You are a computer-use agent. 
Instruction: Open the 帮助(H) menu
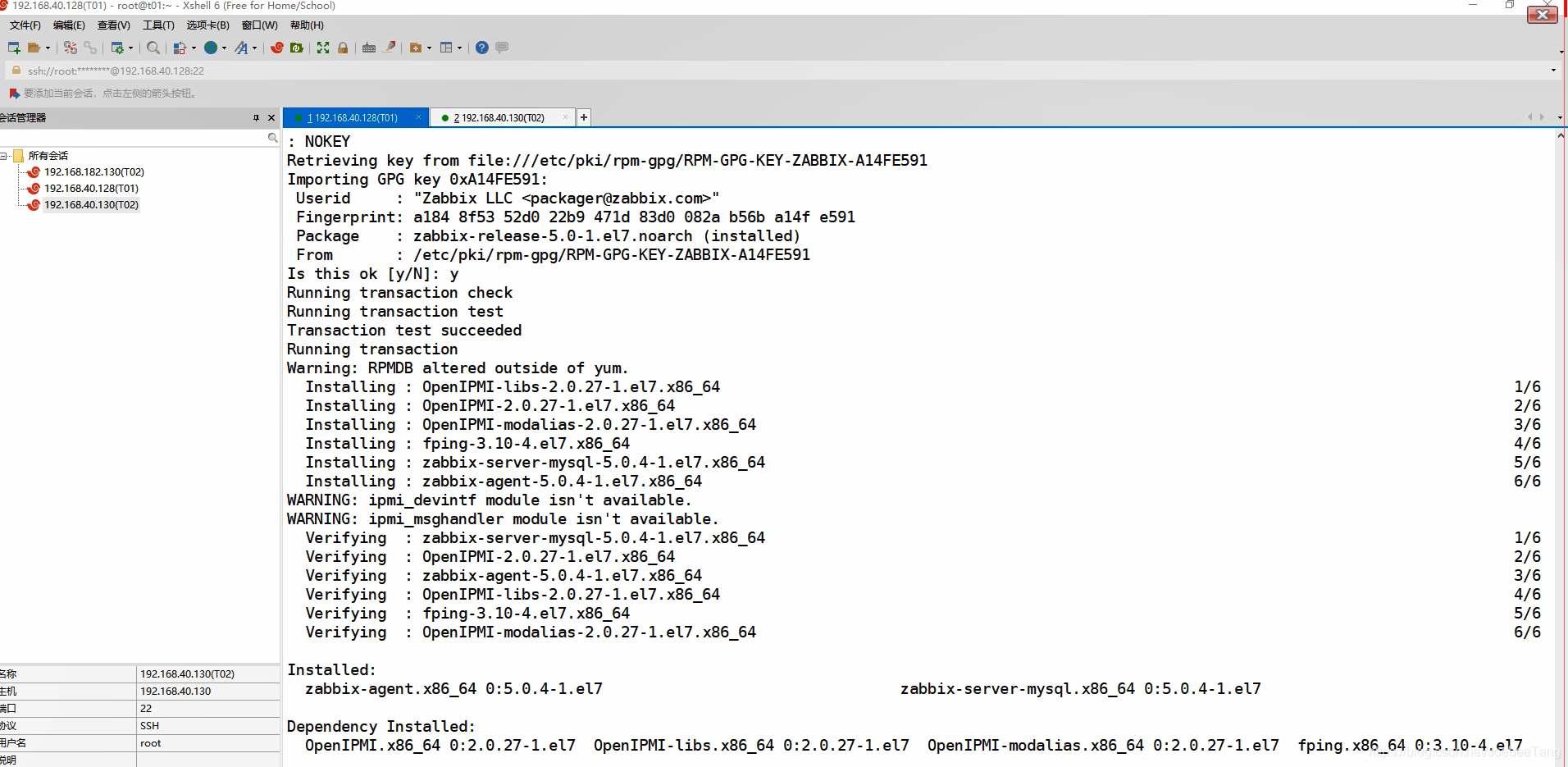point(307,25)
